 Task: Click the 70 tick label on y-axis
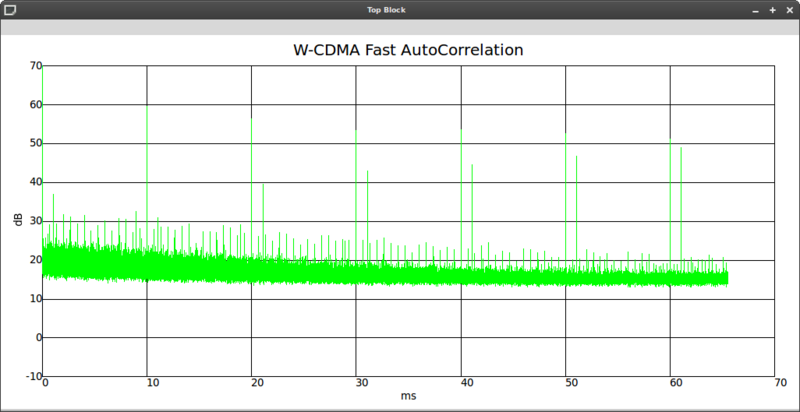click(x=35, y=66)
